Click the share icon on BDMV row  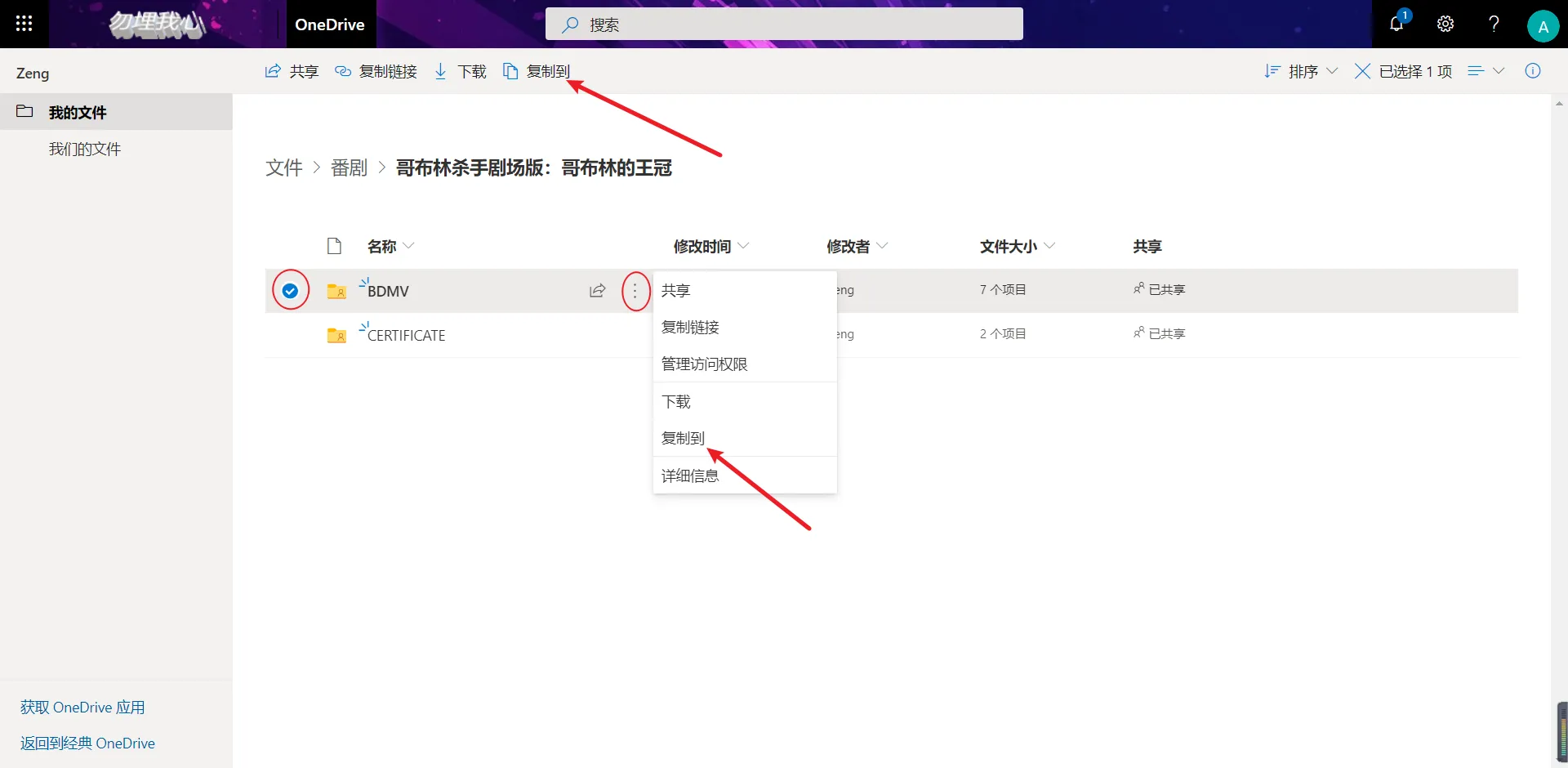598,290
